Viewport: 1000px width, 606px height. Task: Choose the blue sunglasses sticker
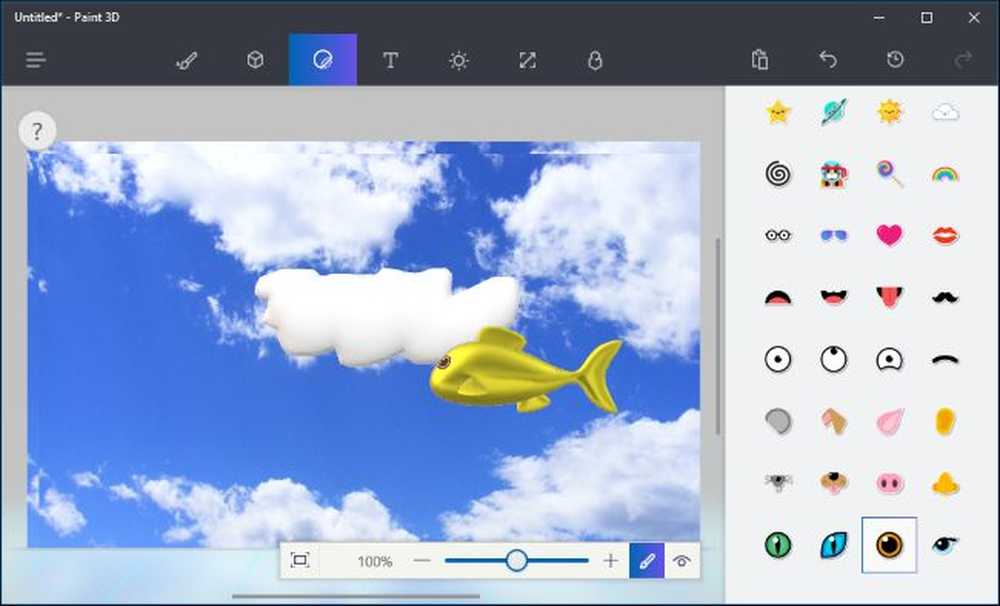tap(834, 235)
